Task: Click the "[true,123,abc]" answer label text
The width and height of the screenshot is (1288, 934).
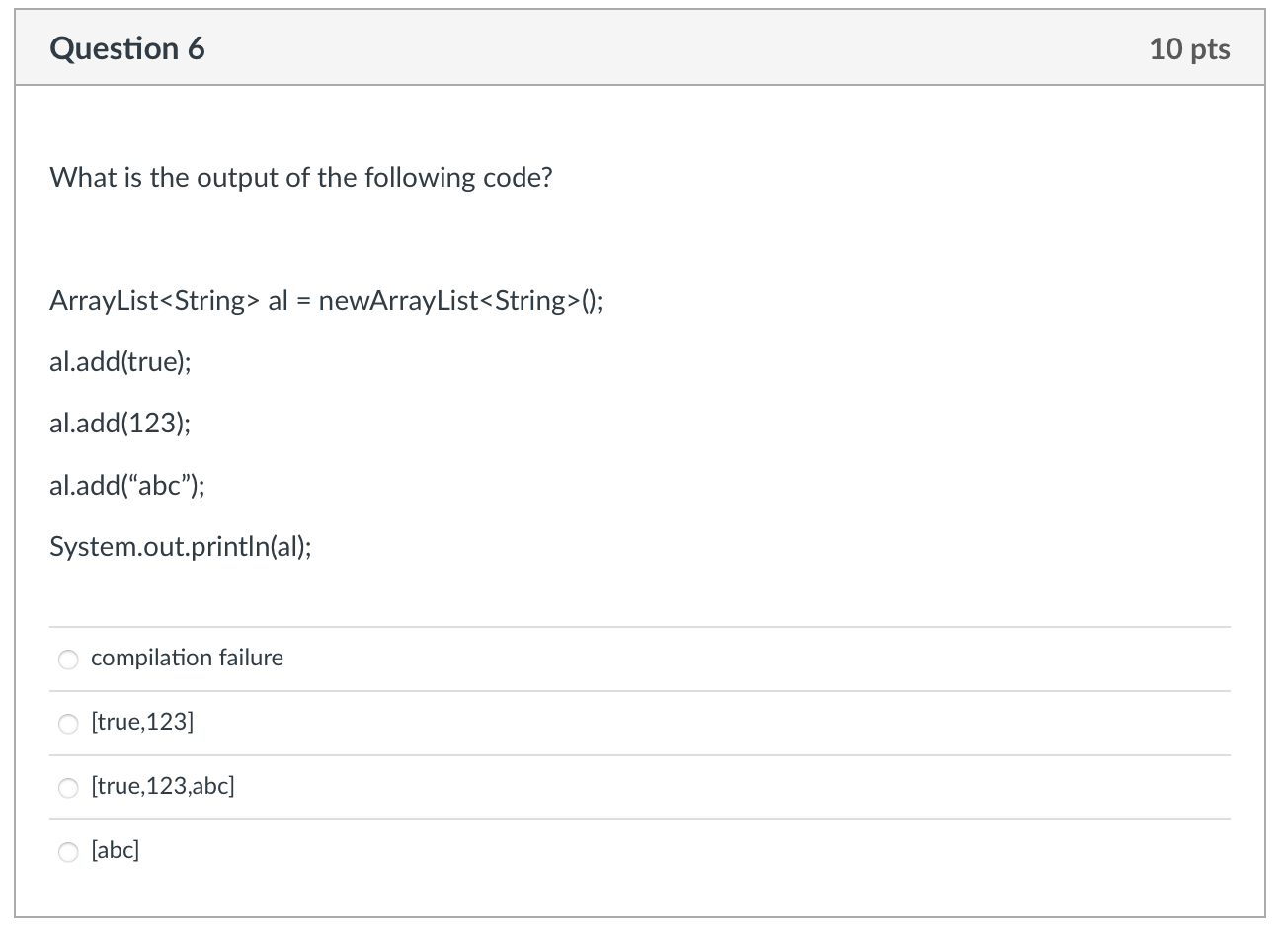Action: [163, 786]
